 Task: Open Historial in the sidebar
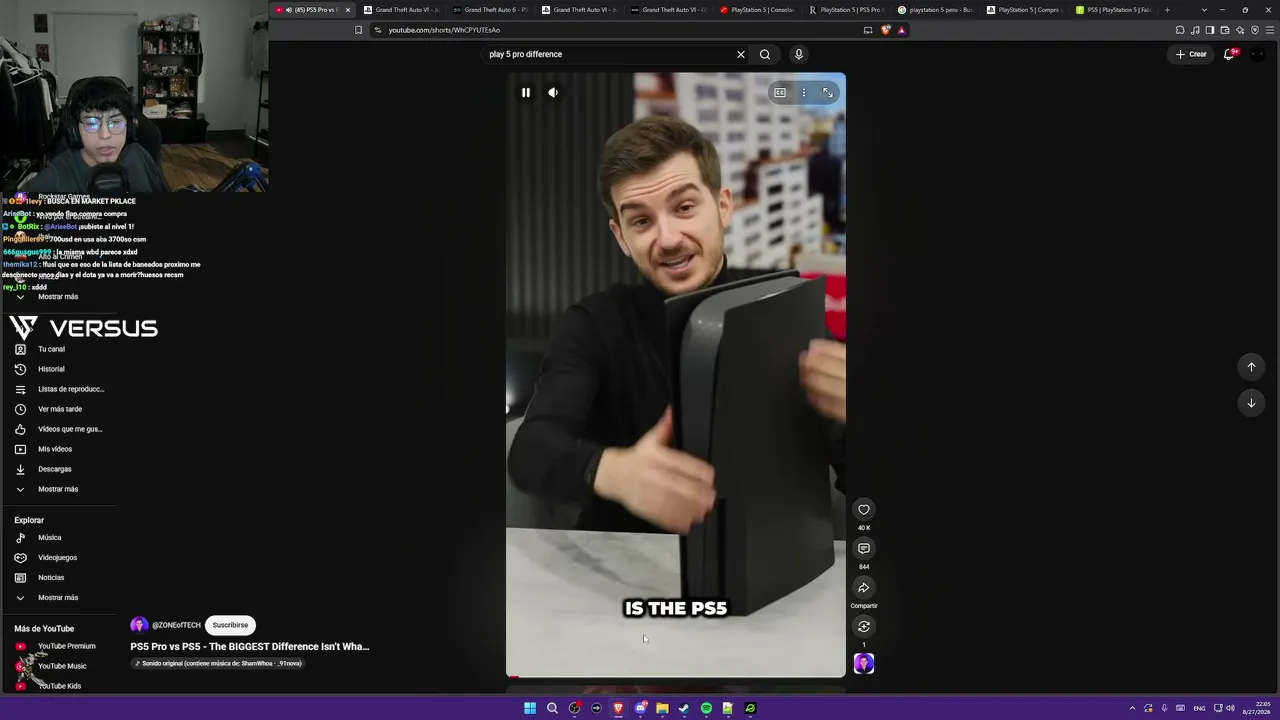(51, 369)
